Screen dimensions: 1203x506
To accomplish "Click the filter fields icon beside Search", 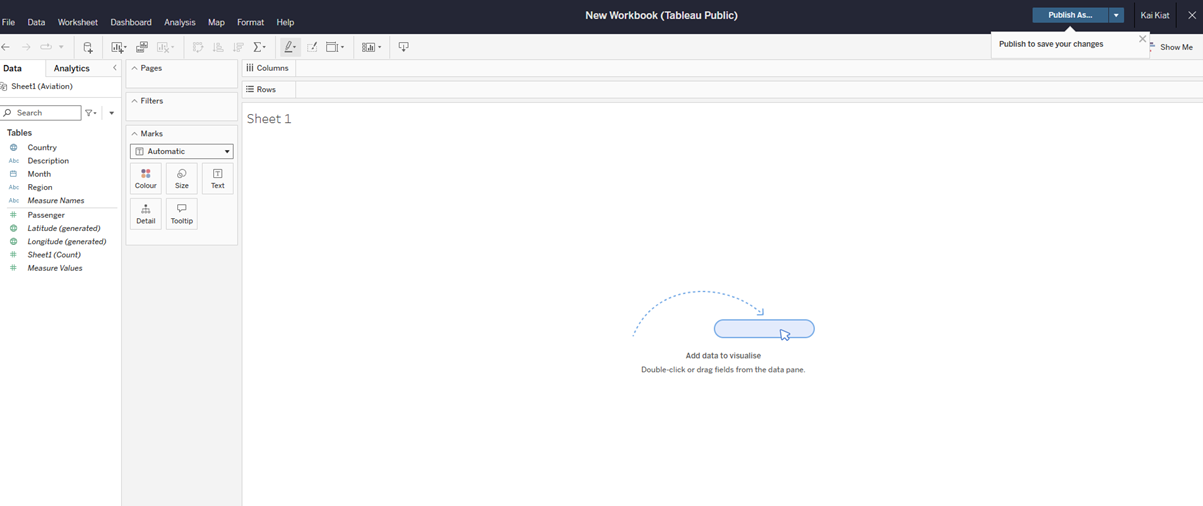I will pos(90,113).
